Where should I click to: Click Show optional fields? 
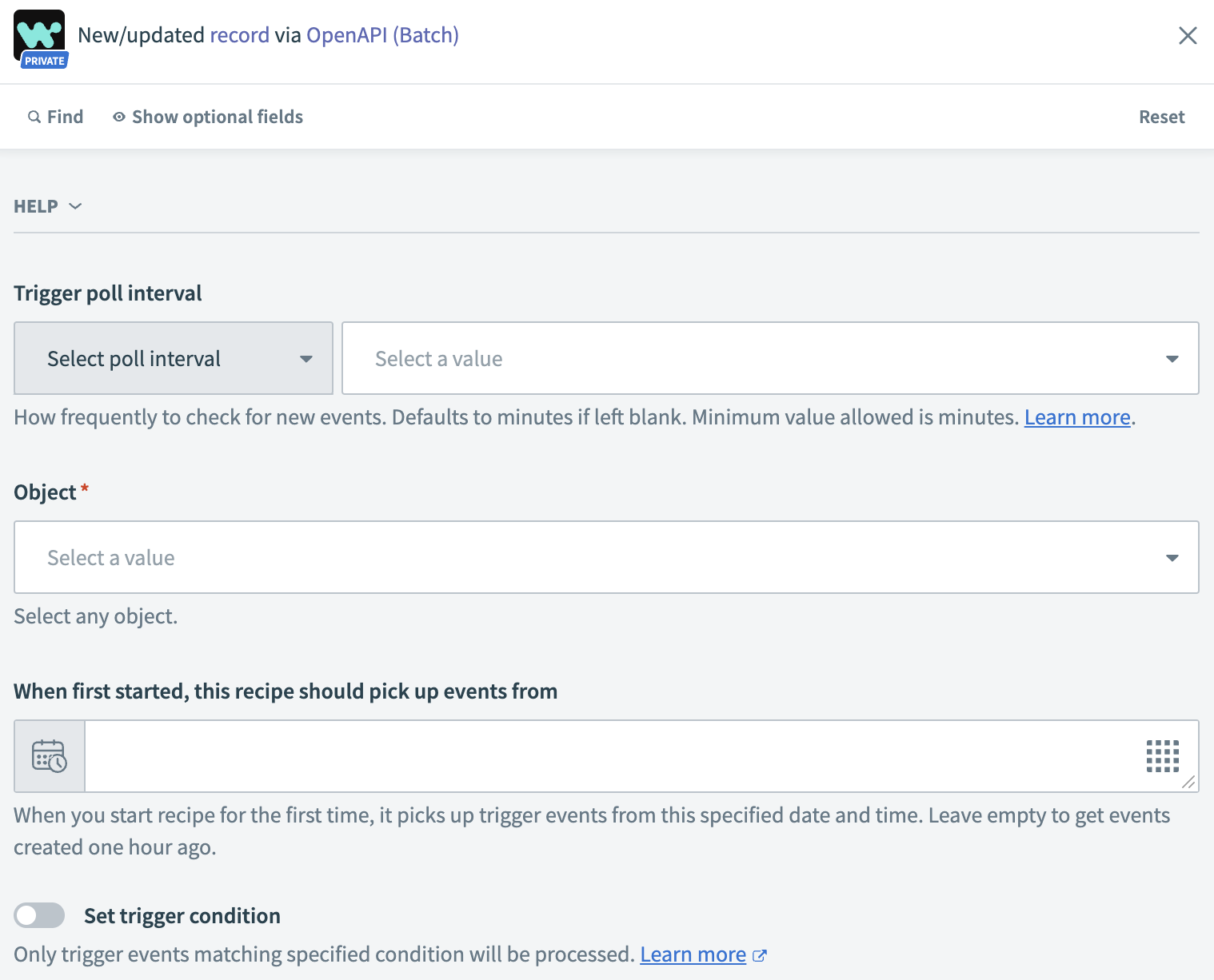click(217, 117)
